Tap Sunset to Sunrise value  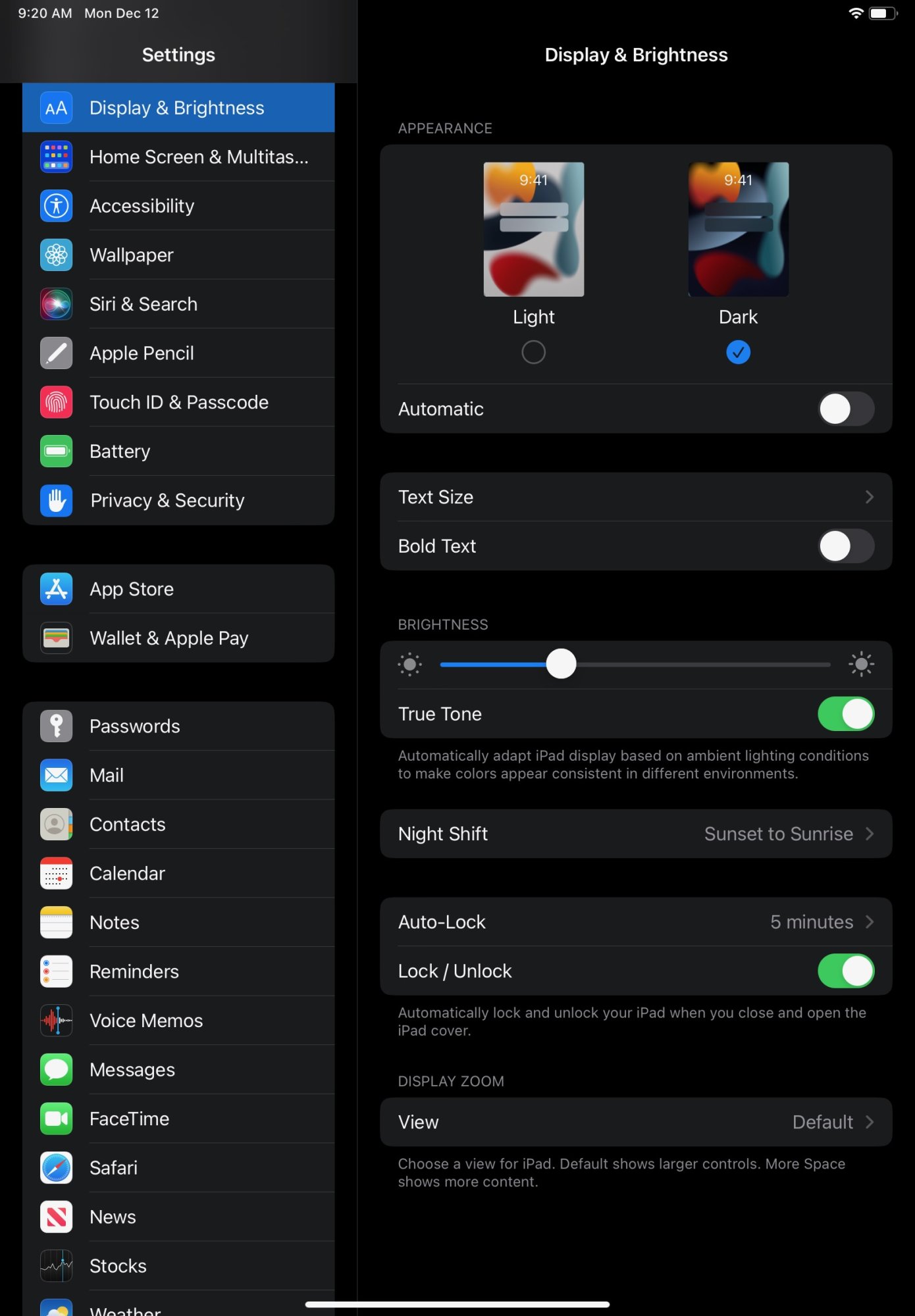tap(779, 834)
